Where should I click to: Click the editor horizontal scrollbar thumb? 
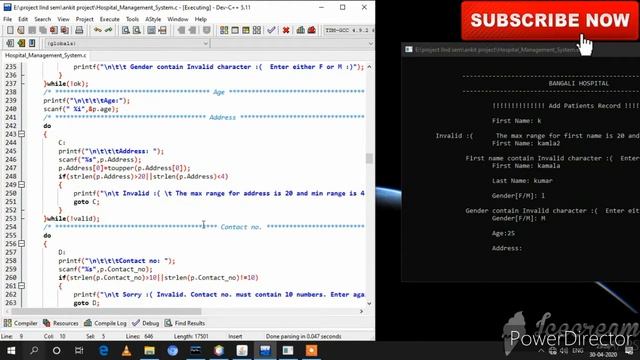106,311
